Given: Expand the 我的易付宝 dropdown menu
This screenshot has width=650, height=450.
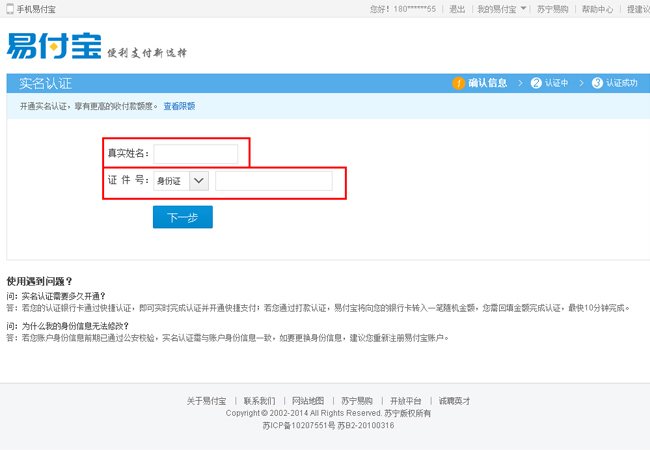Looking at the screenshot, I should 502,9.
